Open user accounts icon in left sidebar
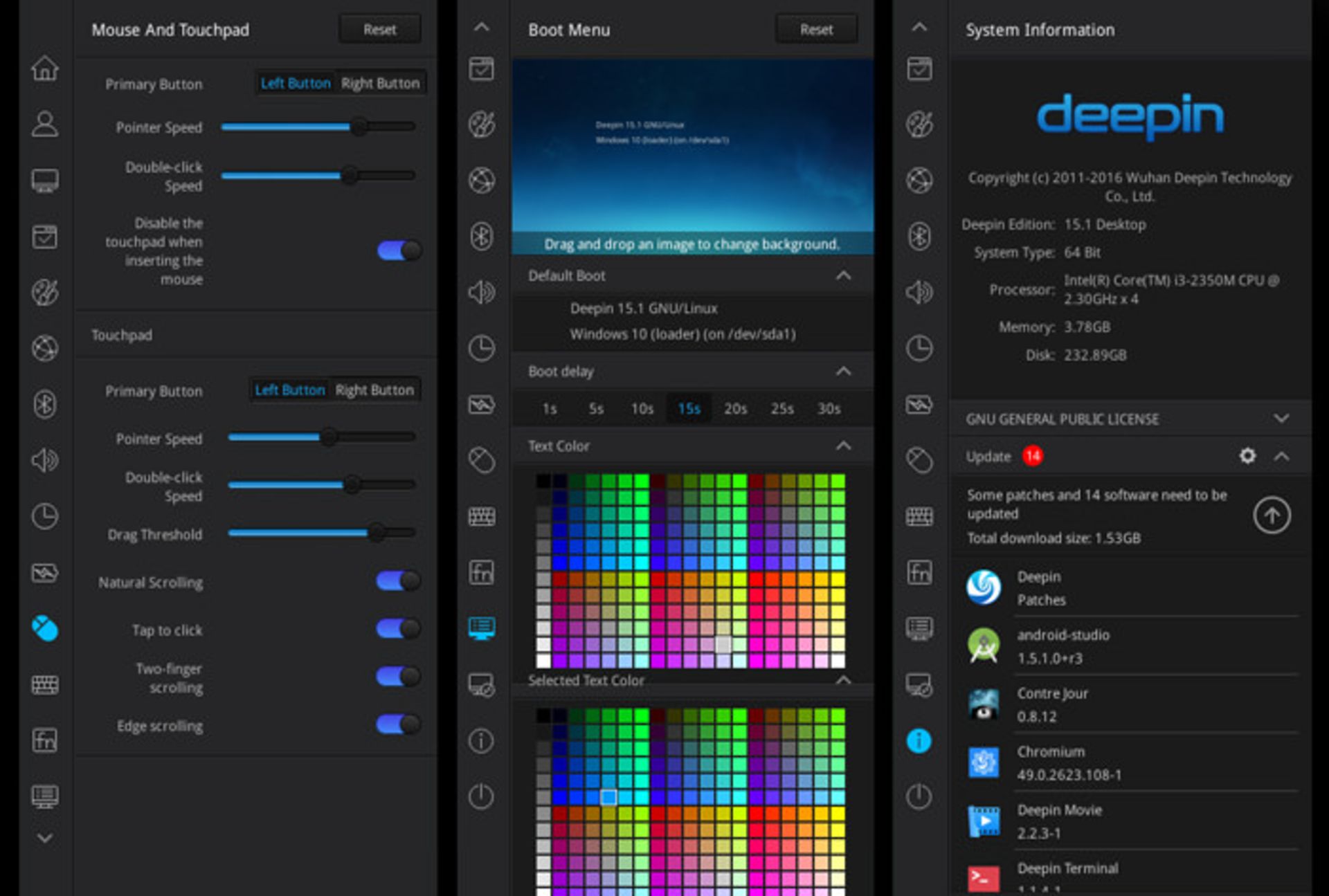This screenshot has height=896, width=1329. [x=45, y=124]
